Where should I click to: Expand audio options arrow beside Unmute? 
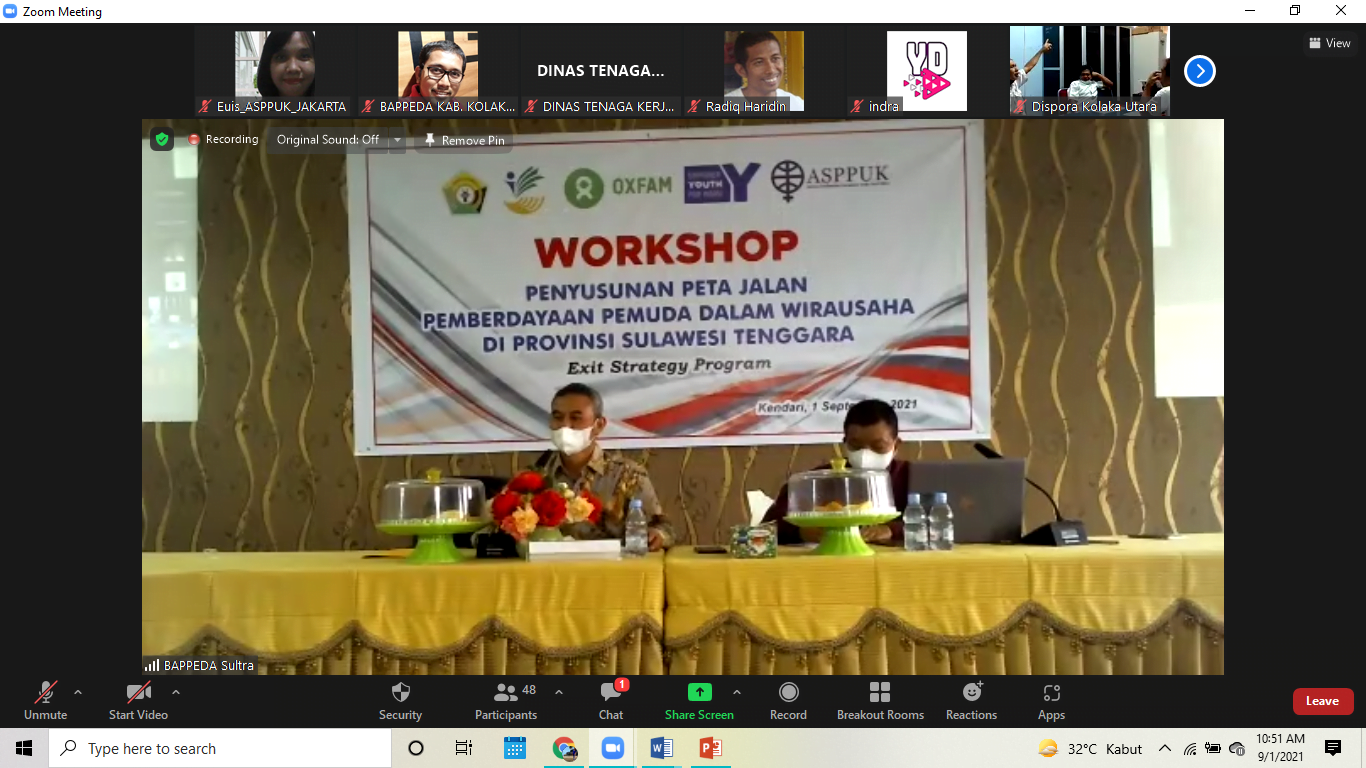pyautogui.click(x=78, y=692)
